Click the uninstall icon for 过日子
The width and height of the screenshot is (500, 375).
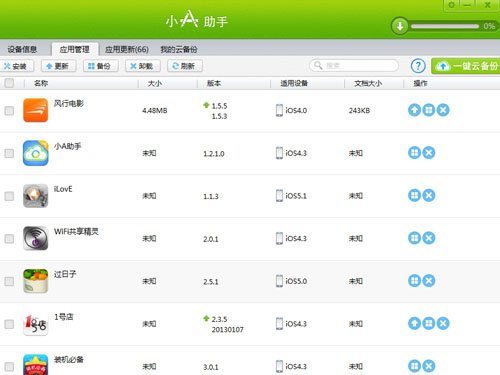[x=429, y=281]
